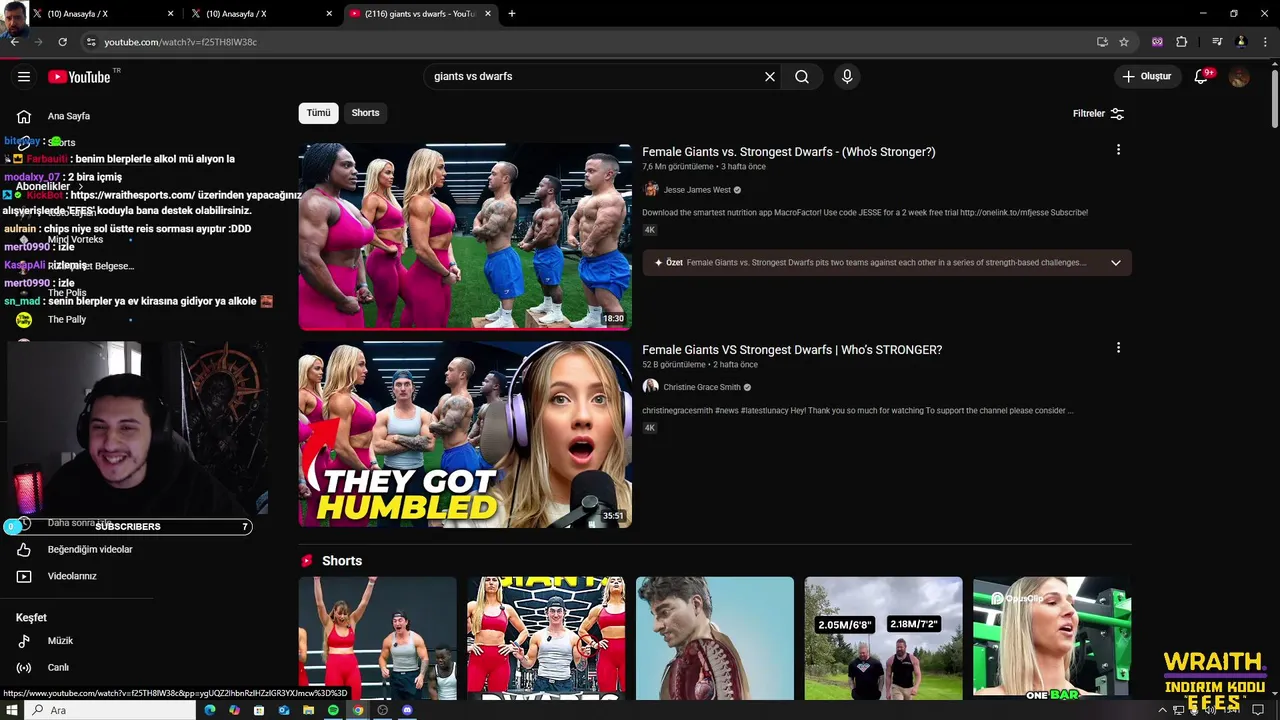Open the YouTube account avatar menu

click(x=1239, y=77)
